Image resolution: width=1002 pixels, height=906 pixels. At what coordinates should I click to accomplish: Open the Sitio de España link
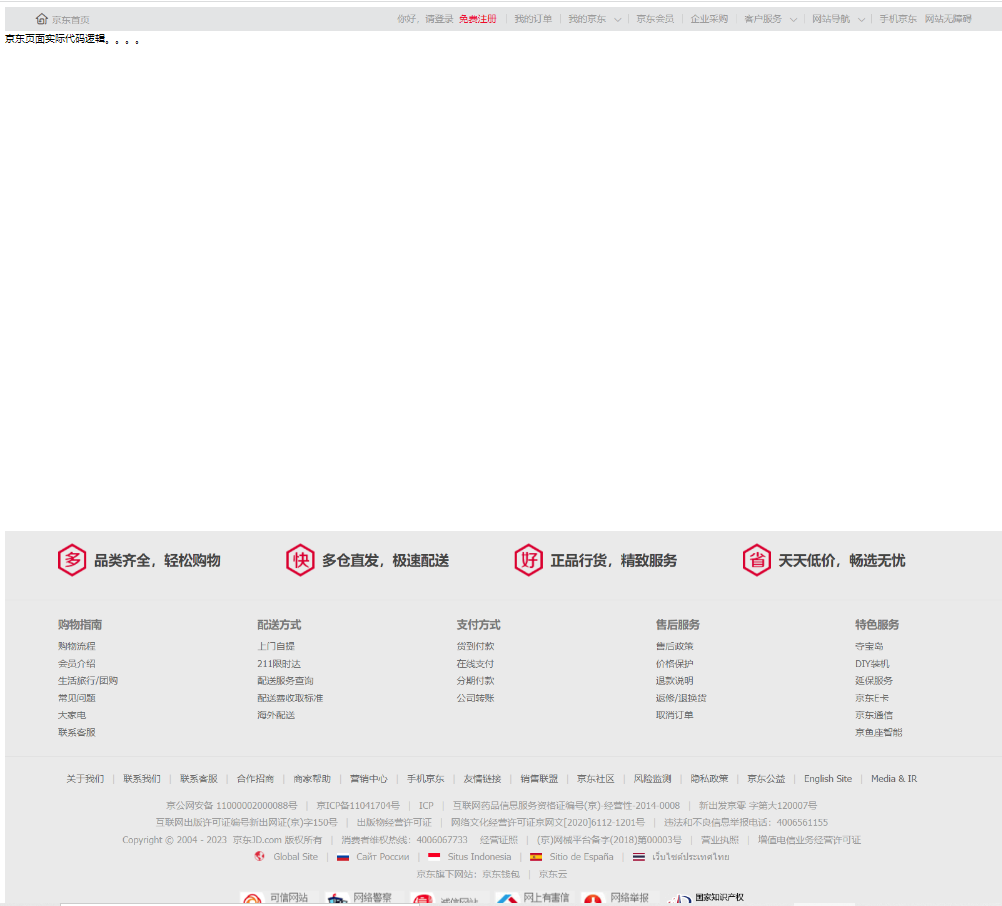click(x=582, y=857)
